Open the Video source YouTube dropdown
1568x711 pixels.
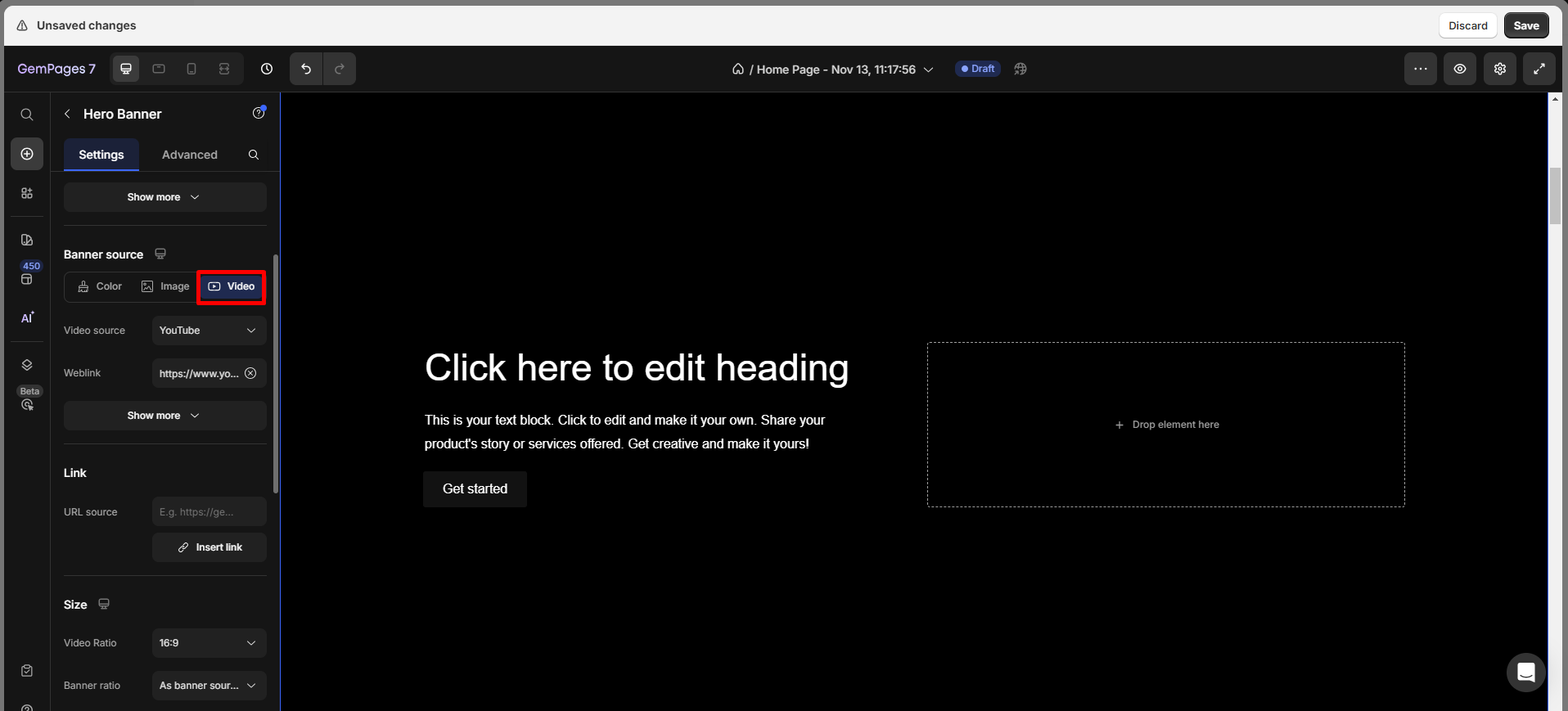(x=209, y=331)
